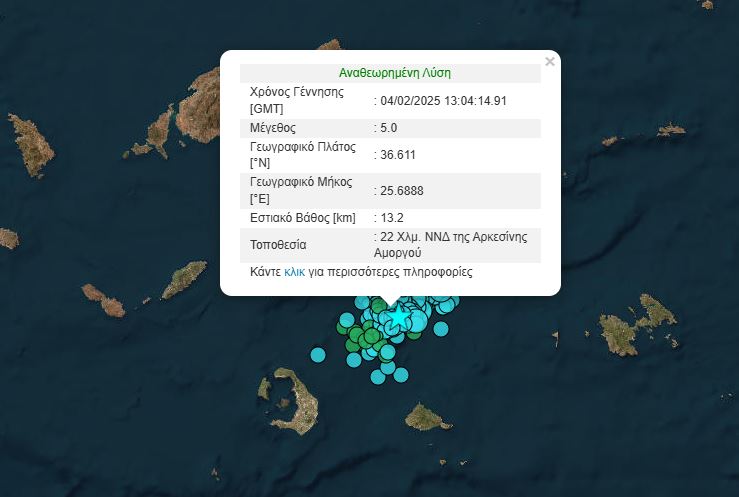Click the "Τοποθεσία" location row label

278,245
